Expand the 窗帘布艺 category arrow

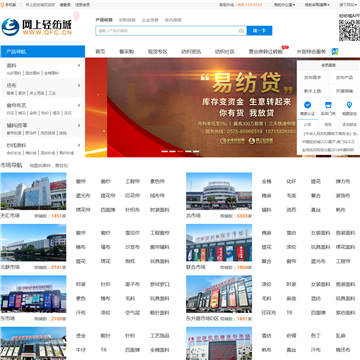(x=79, y=105)
